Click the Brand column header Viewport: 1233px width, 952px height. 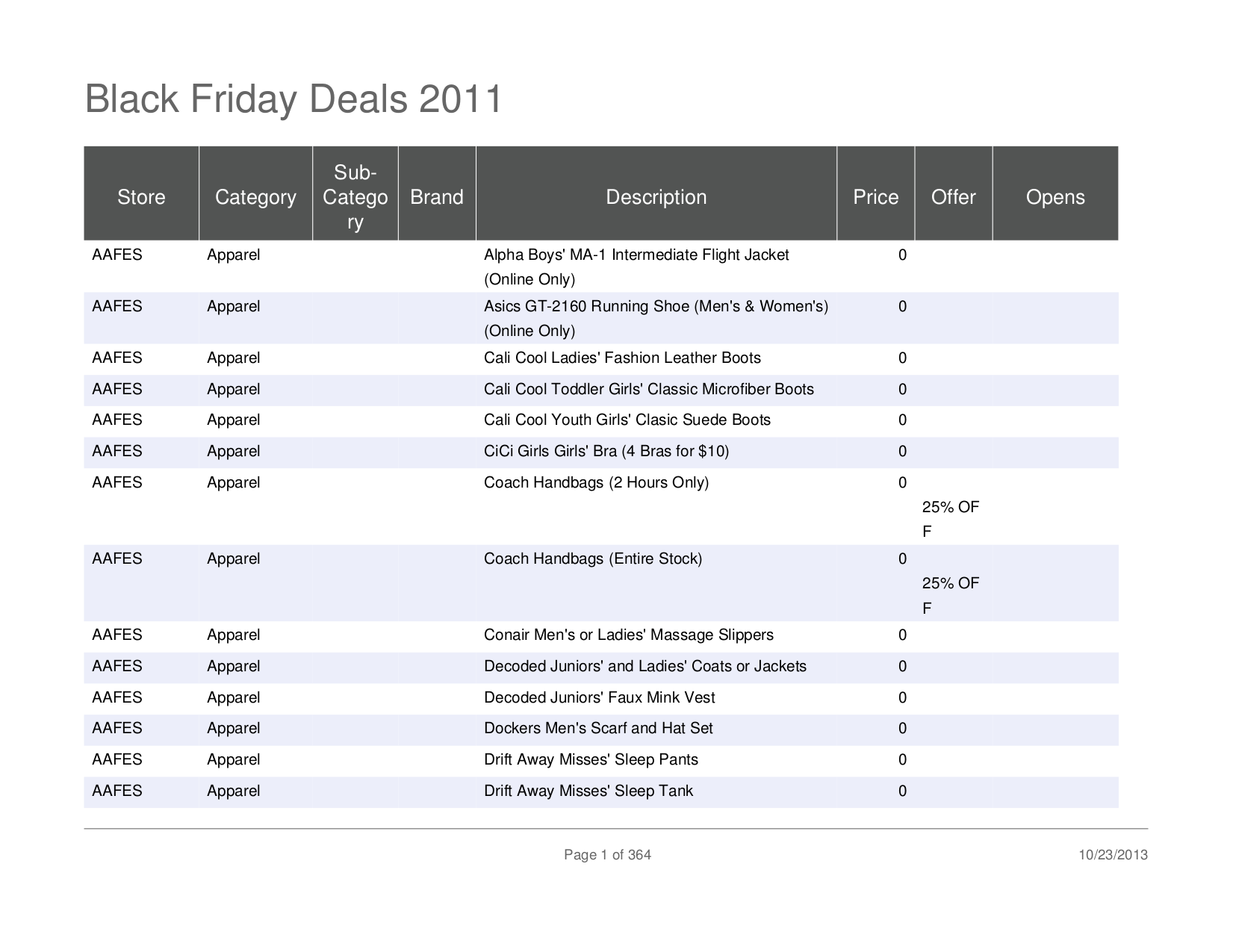[437, 197]
